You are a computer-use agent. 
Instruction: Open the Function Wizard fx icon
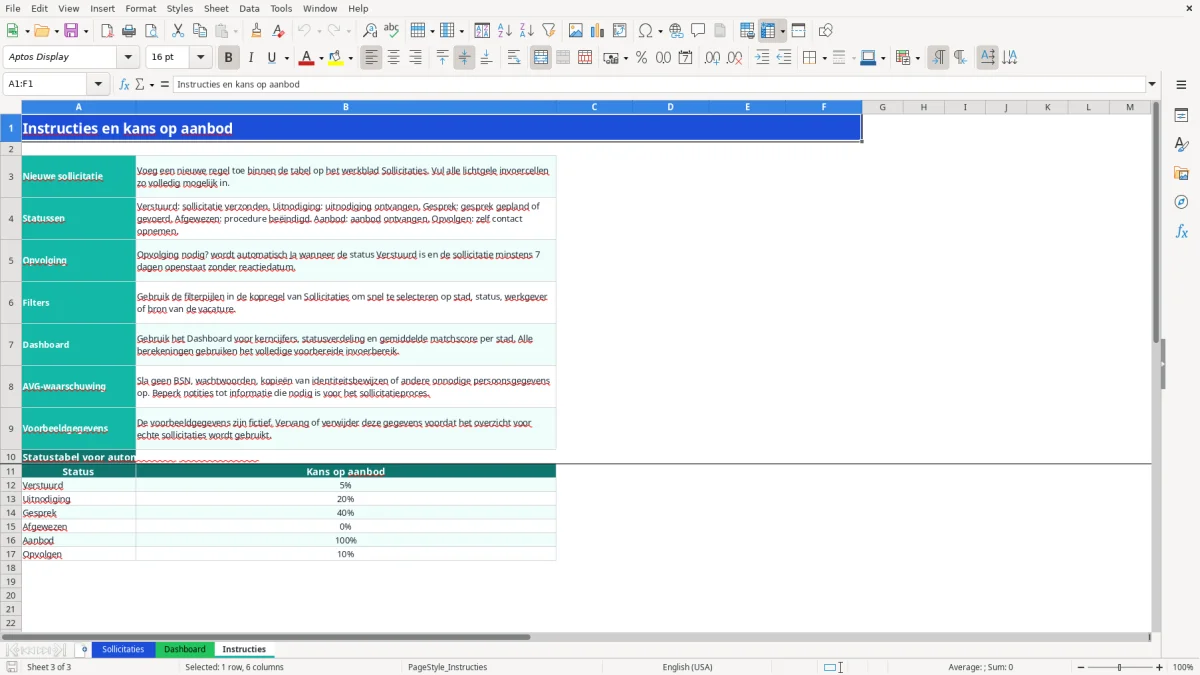tap(124, 84)
